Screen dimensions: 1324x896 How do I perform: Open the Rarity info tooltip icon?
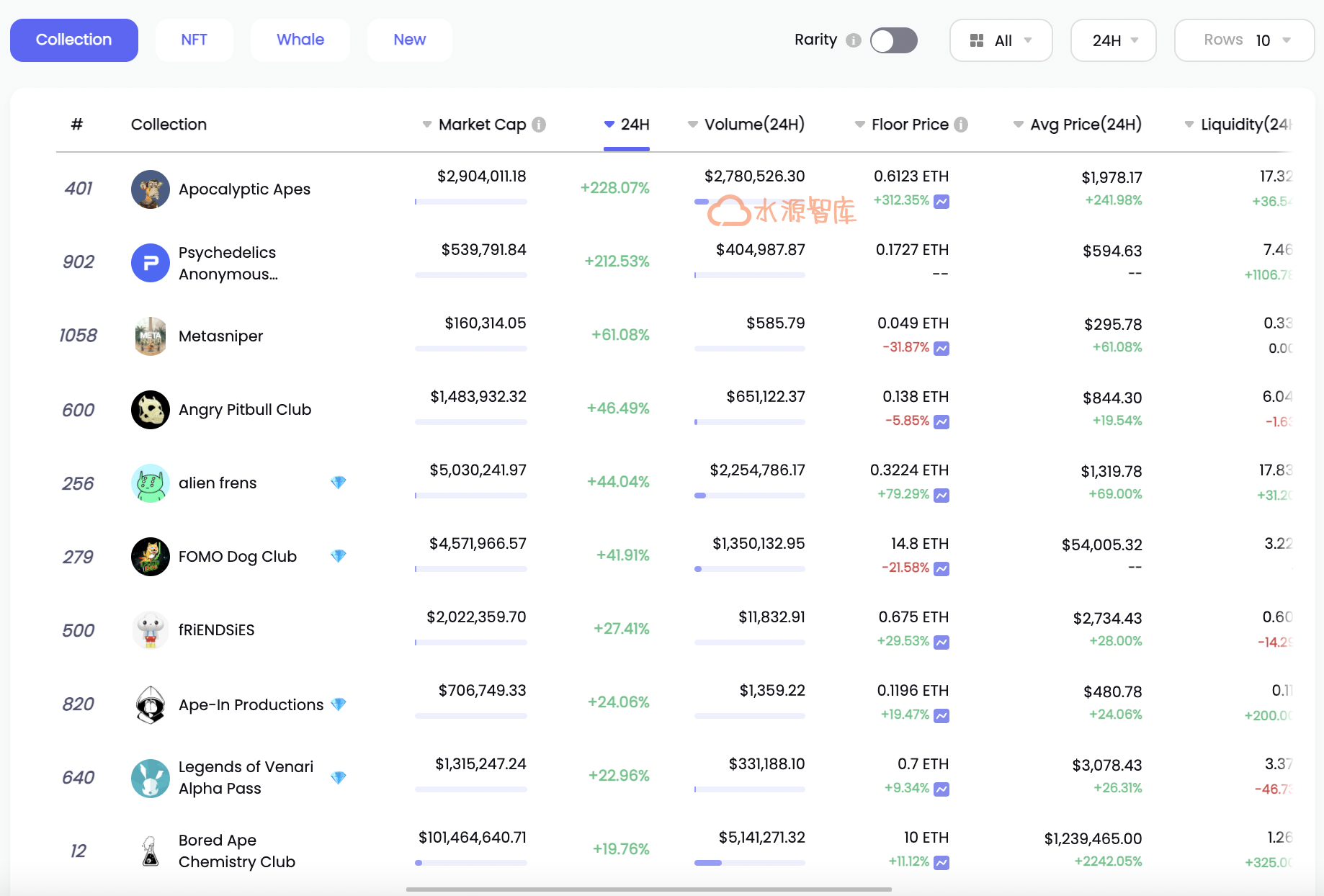pyautogui.click(x=854, y=40)
